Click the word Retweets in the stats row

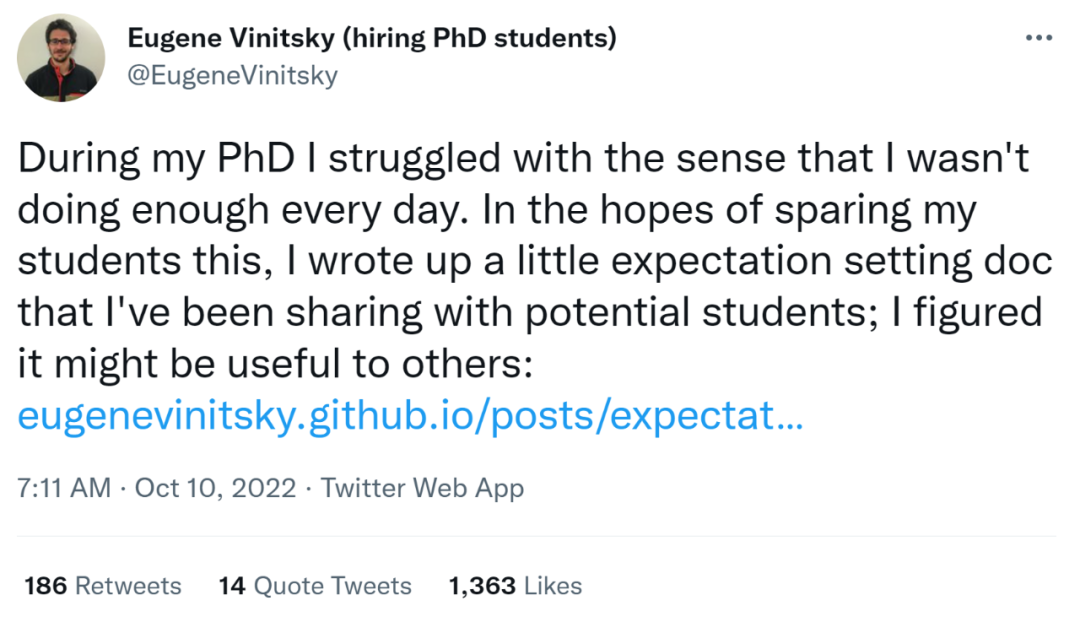click(x=129, y=585)
